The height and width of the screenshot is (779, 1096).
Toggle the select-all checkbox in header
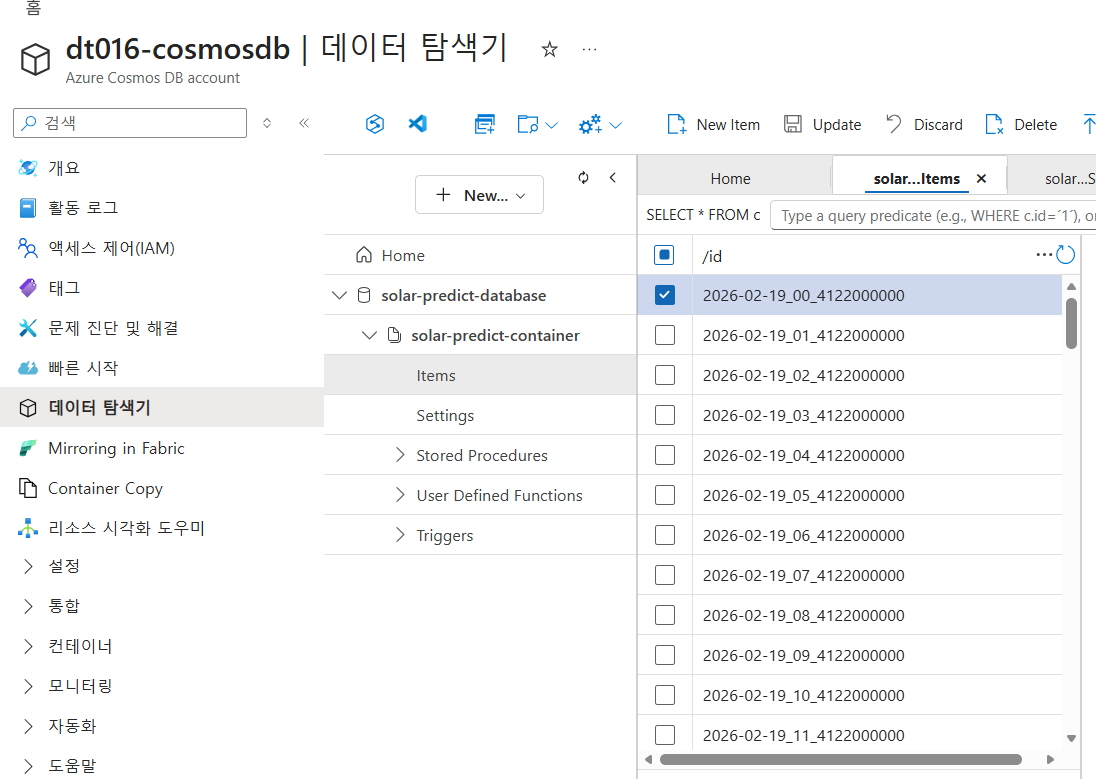pyautogui.click(x=664, y=255)
